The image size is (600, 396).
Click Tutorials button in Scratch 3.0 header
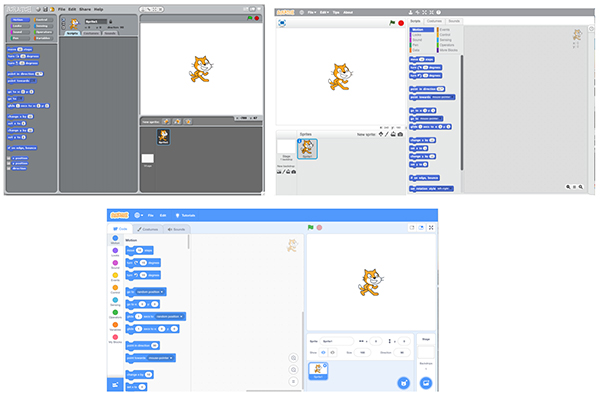click(185, 215)
